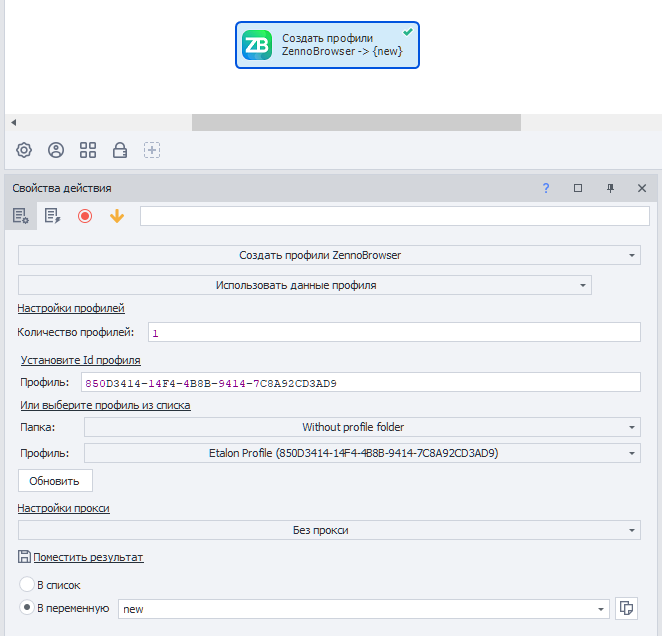The height and width of the screenshot is (636, 662).
Task: Open action properties tab with gear icon
Action: (x=21, y=216)
